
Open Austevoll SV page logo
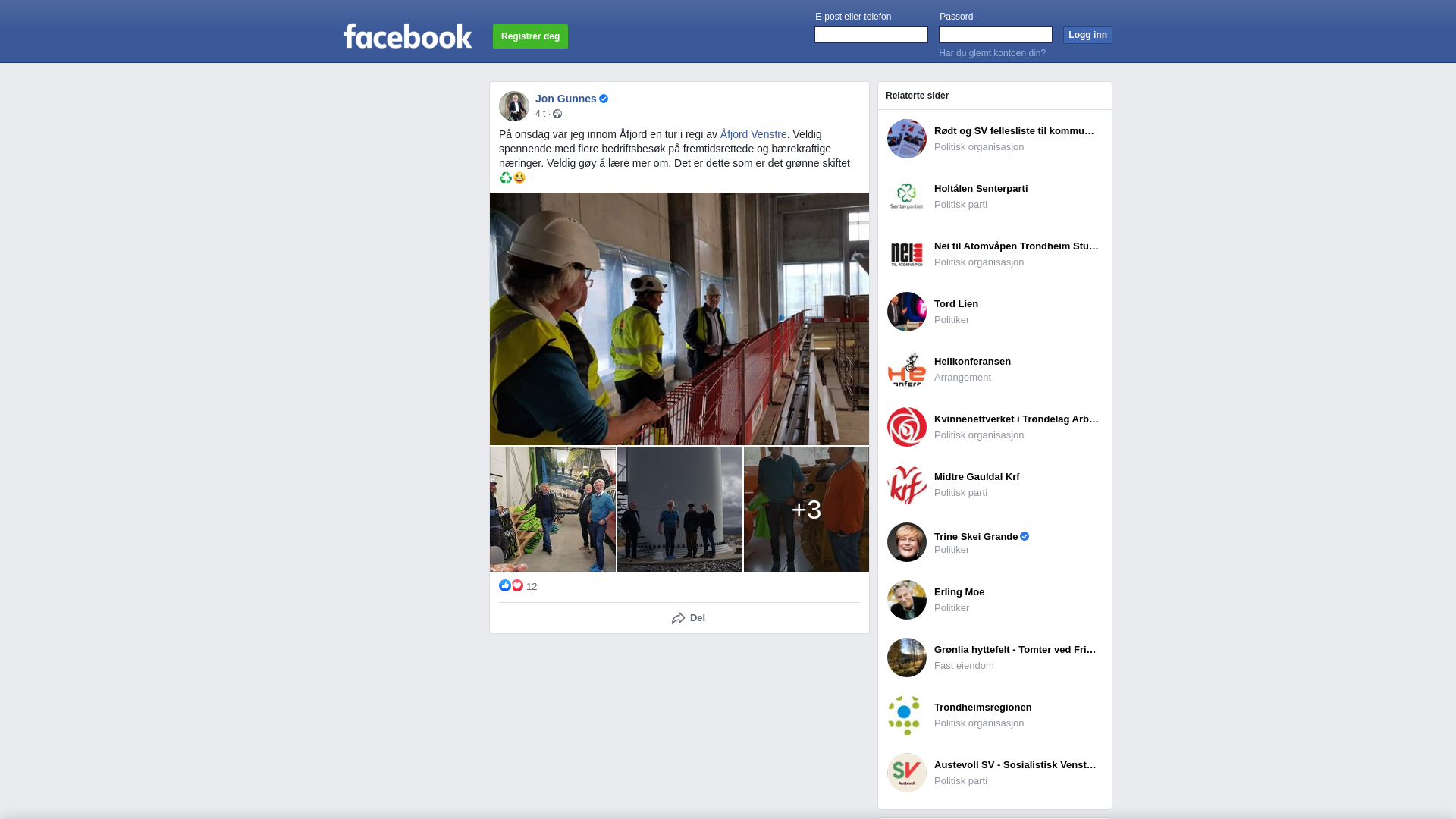pos(907,773)
